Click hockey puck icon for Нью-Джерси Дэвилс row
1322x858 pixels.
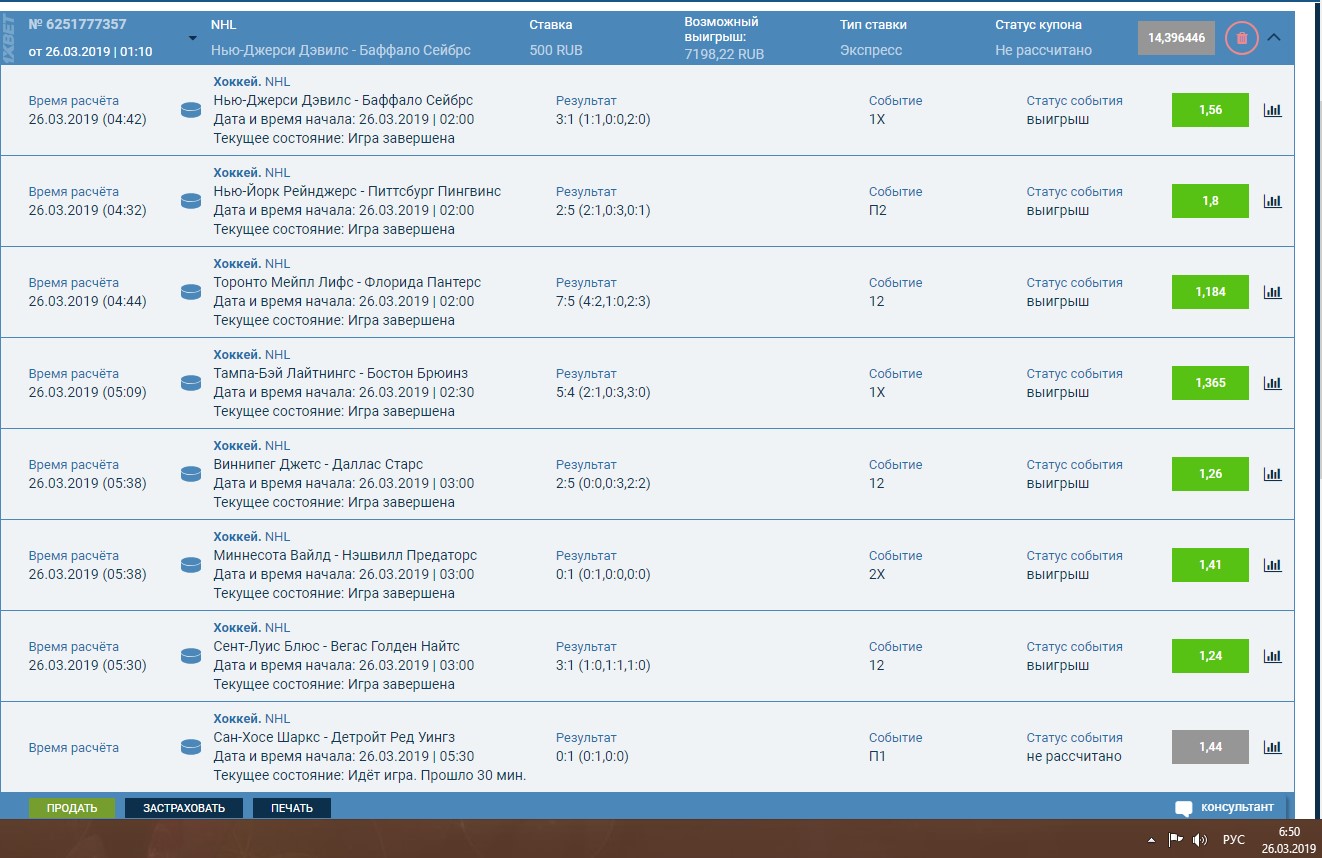click(191, 110)
